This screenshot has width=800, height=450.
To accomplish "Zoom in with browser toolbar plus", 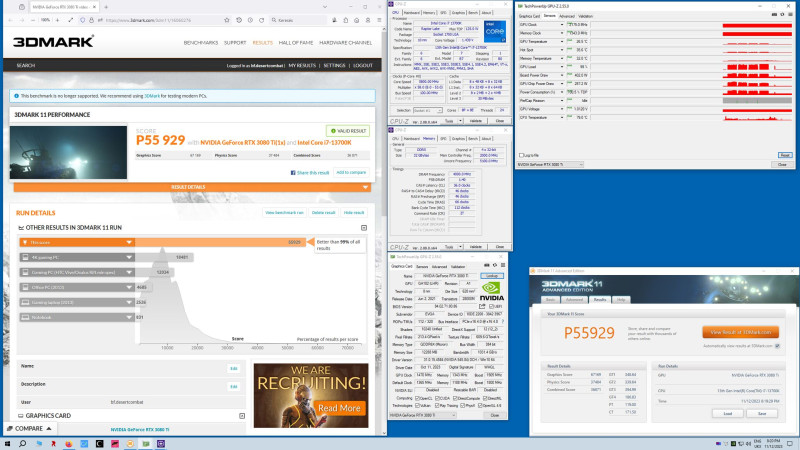I will 57,20.
